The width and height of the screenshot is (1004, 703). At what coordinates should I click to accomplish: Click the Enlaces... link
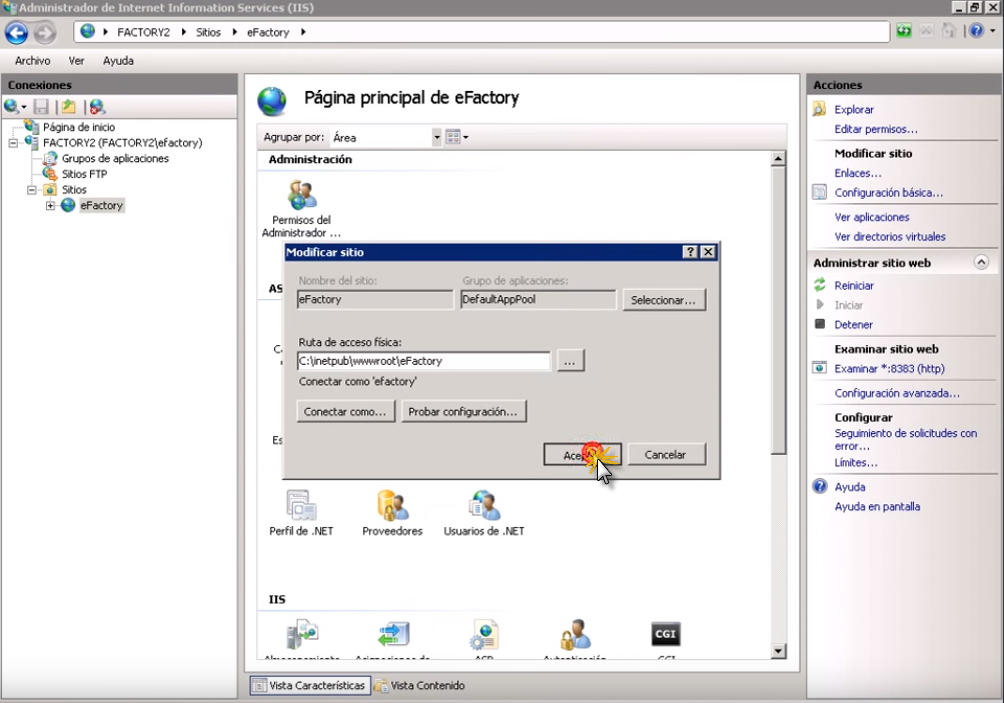click(x=857, y=173)
